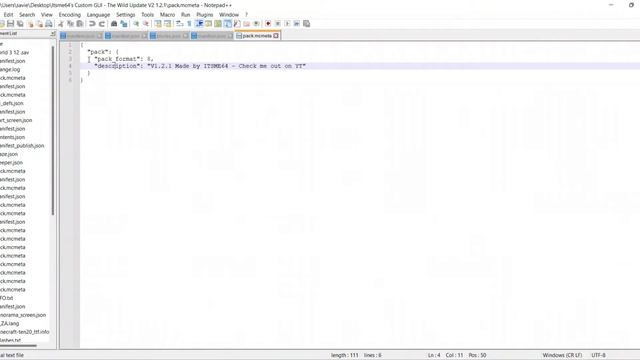Screen dimensions: 640x360
Task: Click the Stop Recording macro icon
Action: coord(278,24)
